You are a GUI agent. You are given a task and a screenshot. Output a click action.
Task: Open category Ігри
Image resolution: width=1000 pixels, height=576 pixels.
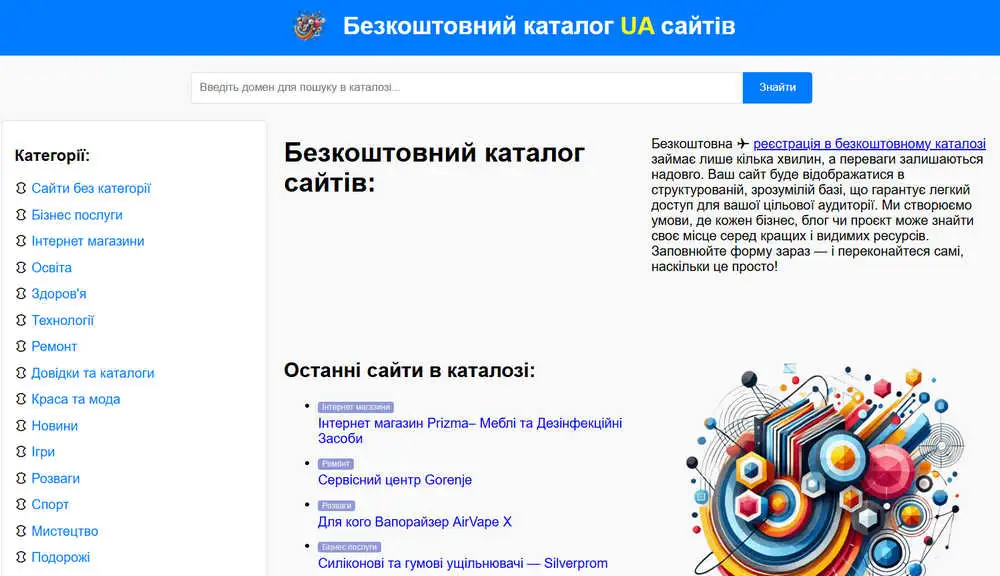point(43,452)
